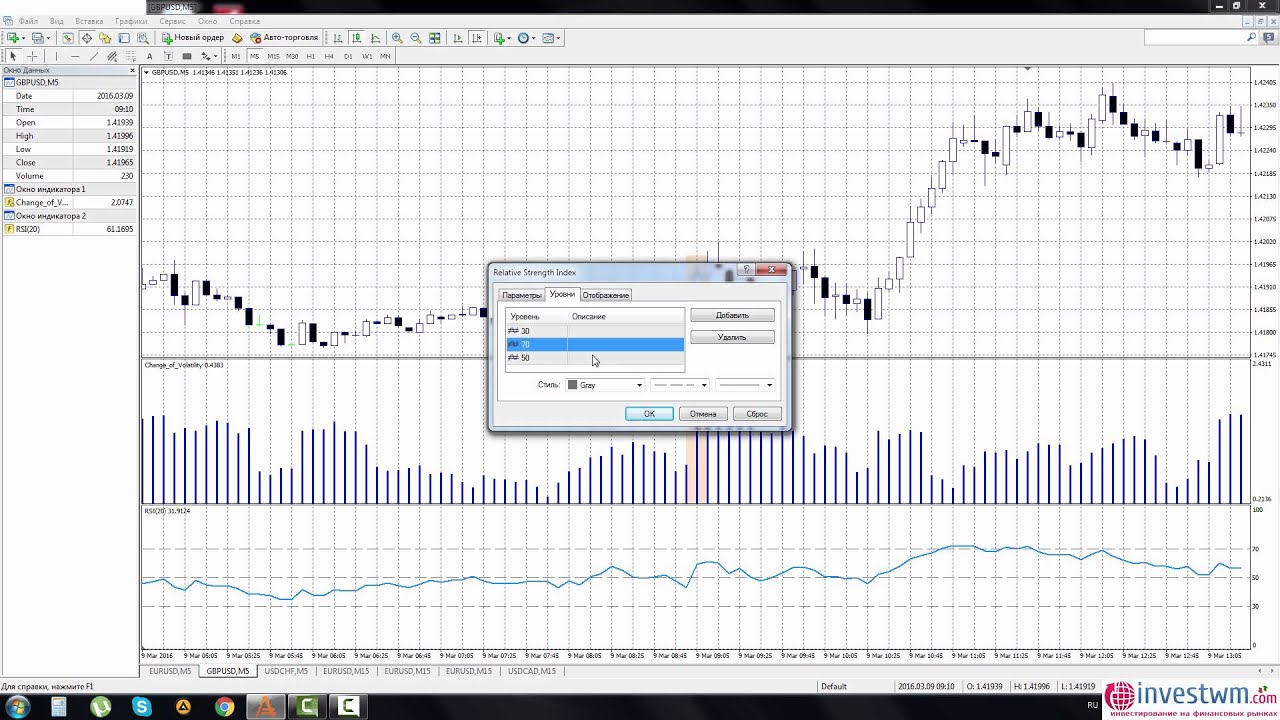
Task: Toggle chart auto scroll icon
Action: tap(458, 38)
